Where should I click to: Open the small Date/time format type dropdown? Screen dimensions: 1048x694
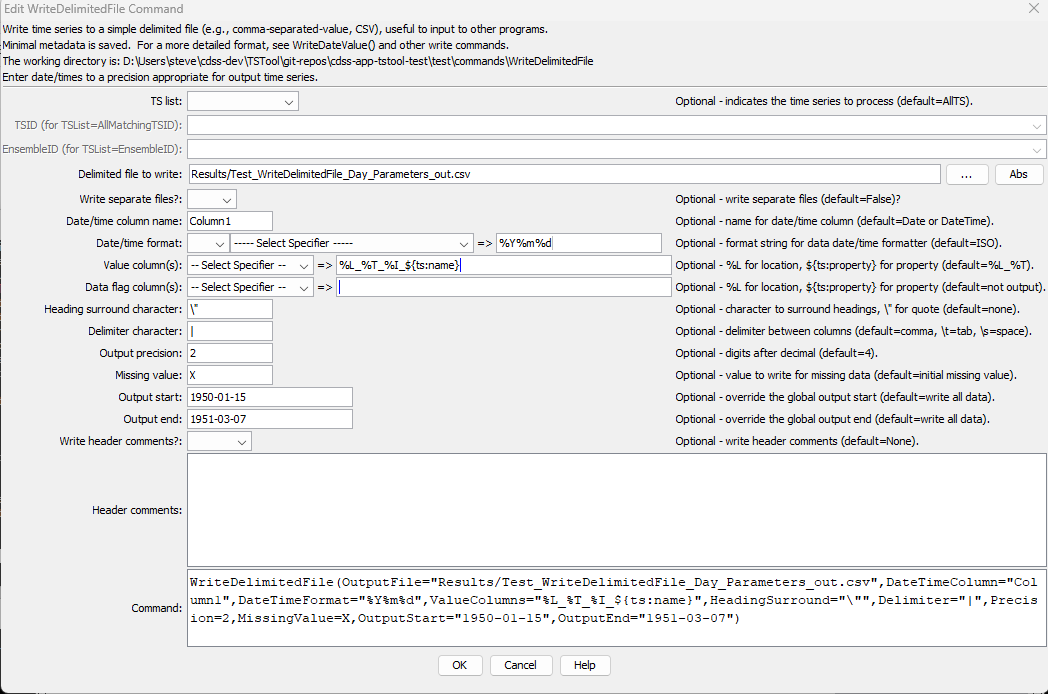tap(208, 243)
